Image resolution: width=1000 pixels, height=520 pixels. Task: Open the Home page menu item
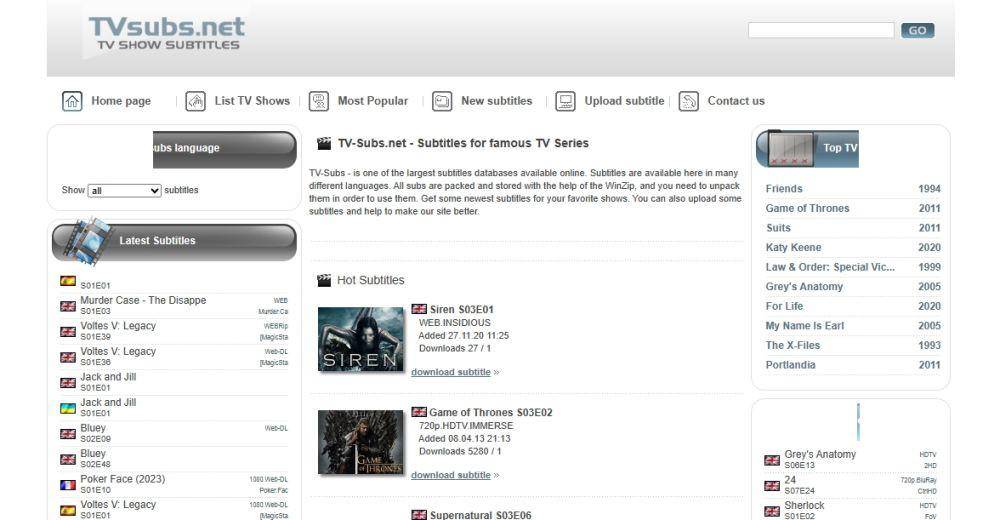tap(121, 101)
